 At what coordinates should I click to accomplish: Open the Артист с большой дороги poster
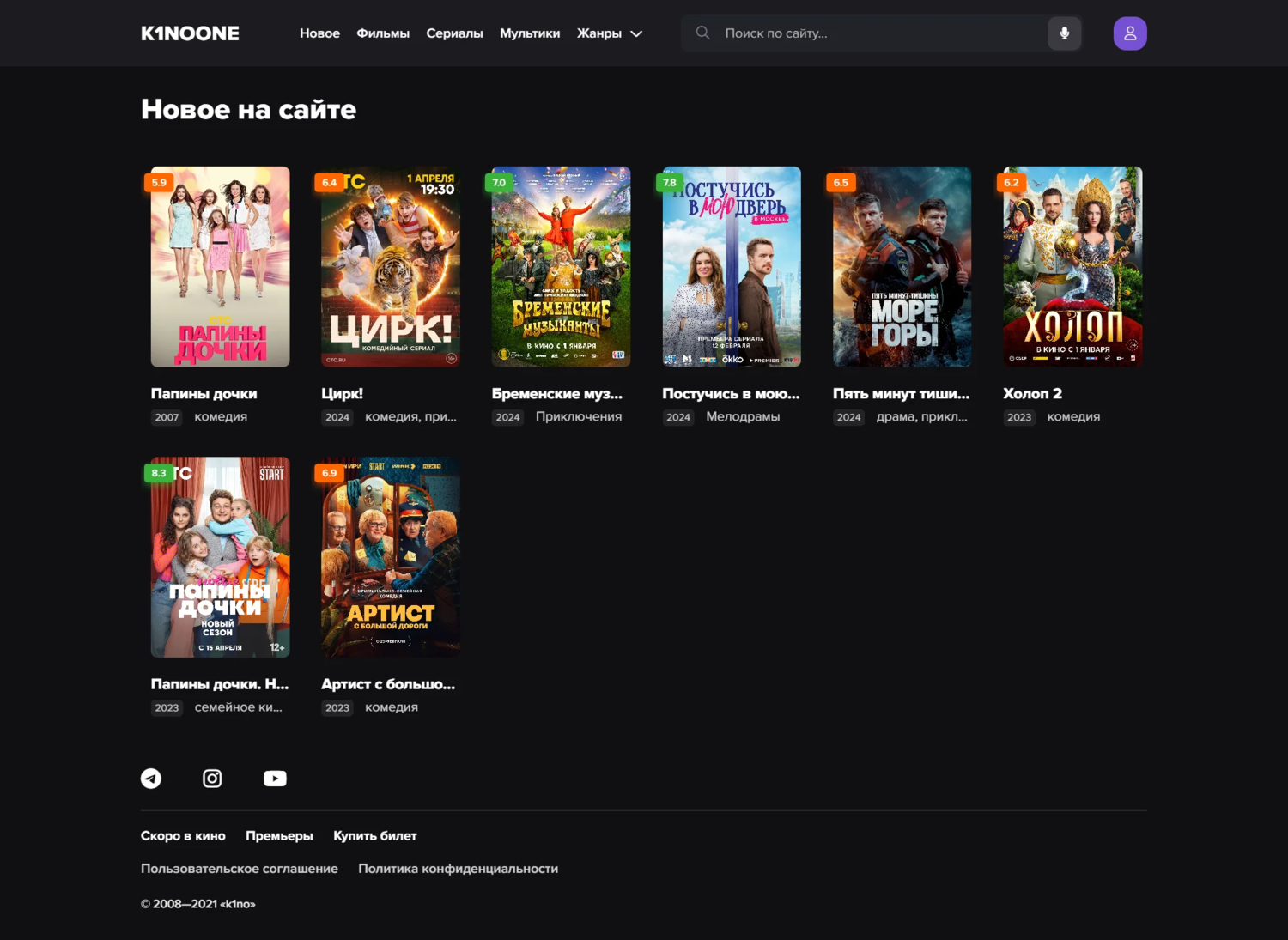click(391, 557)
